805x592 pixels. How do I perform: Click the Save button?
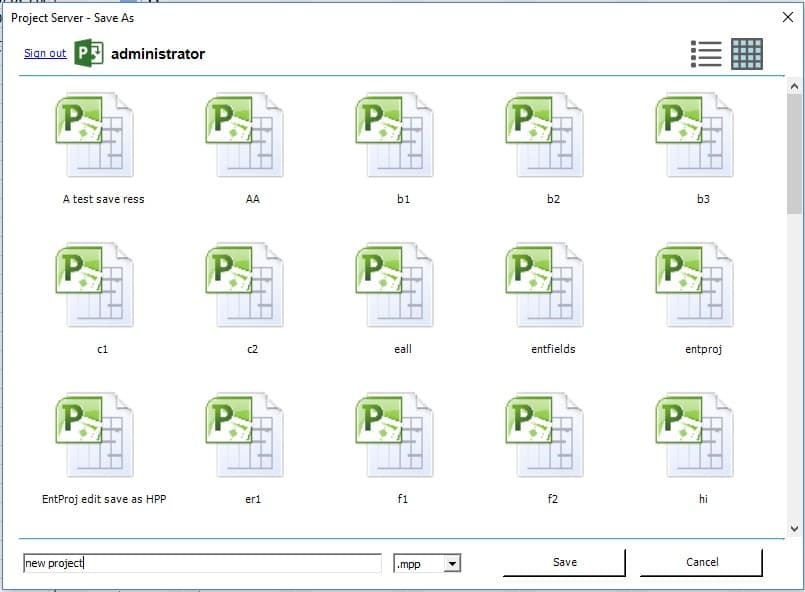tap(563, 562)
